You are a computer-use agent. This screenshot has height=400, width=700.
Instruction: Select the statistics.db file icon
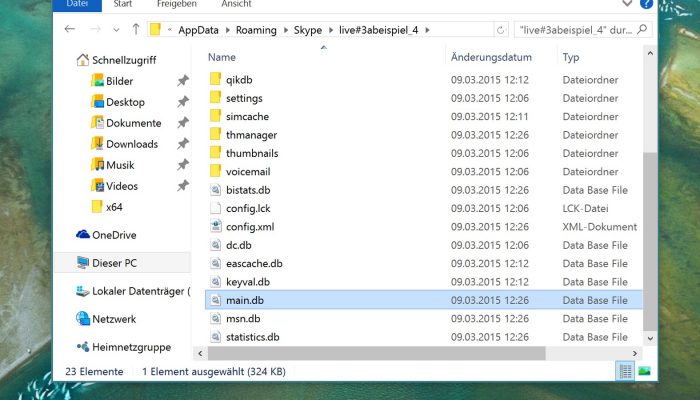tap(216, 337)
